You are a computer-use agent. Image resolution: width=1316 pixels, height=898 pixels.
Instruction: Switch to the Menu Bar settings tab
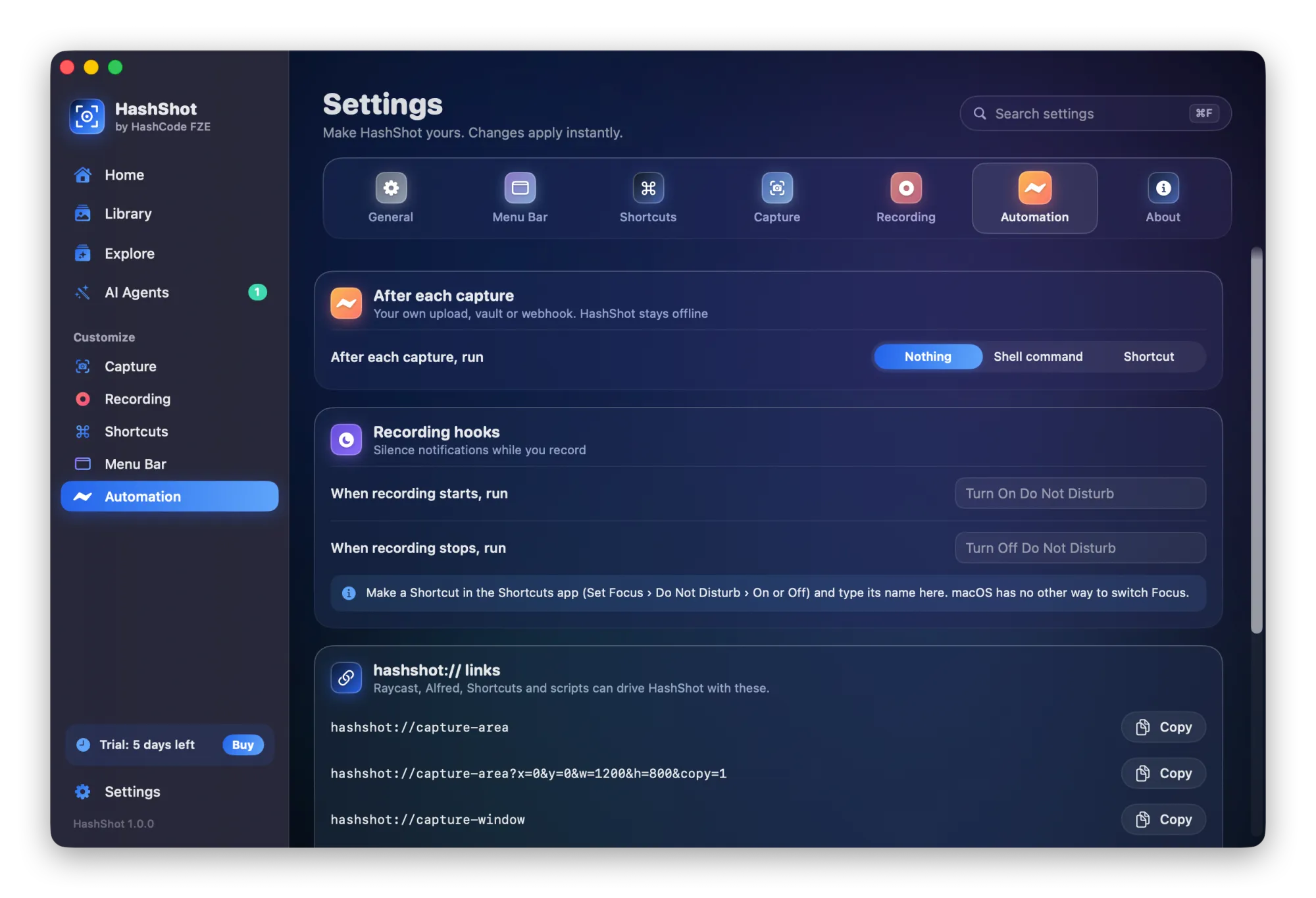click(520, 198)
